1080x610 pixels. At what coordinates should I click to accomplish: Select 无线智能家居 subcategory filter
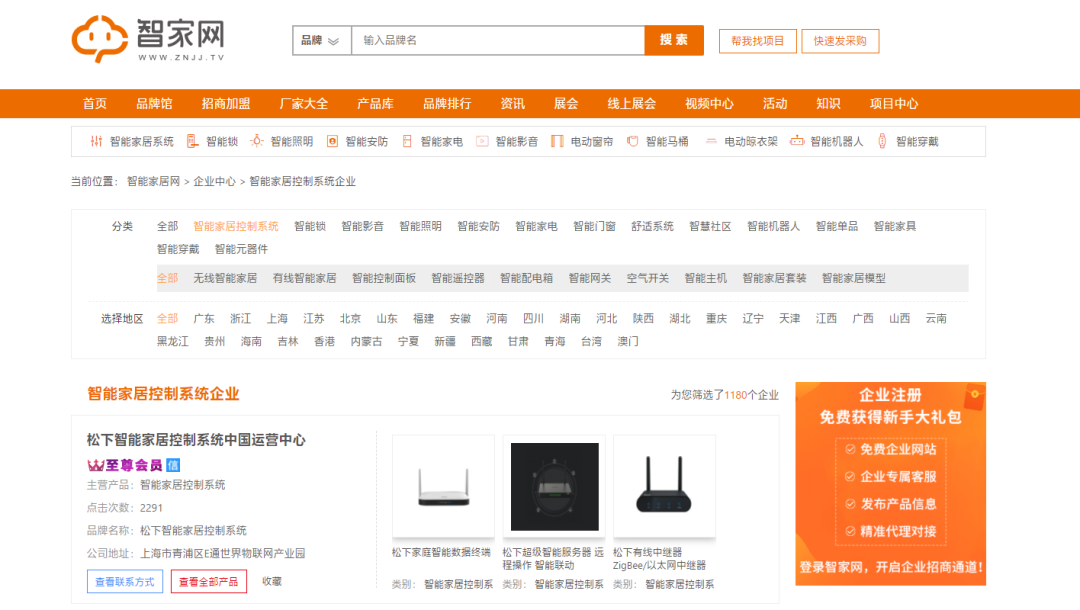click(x=225, y=278)
